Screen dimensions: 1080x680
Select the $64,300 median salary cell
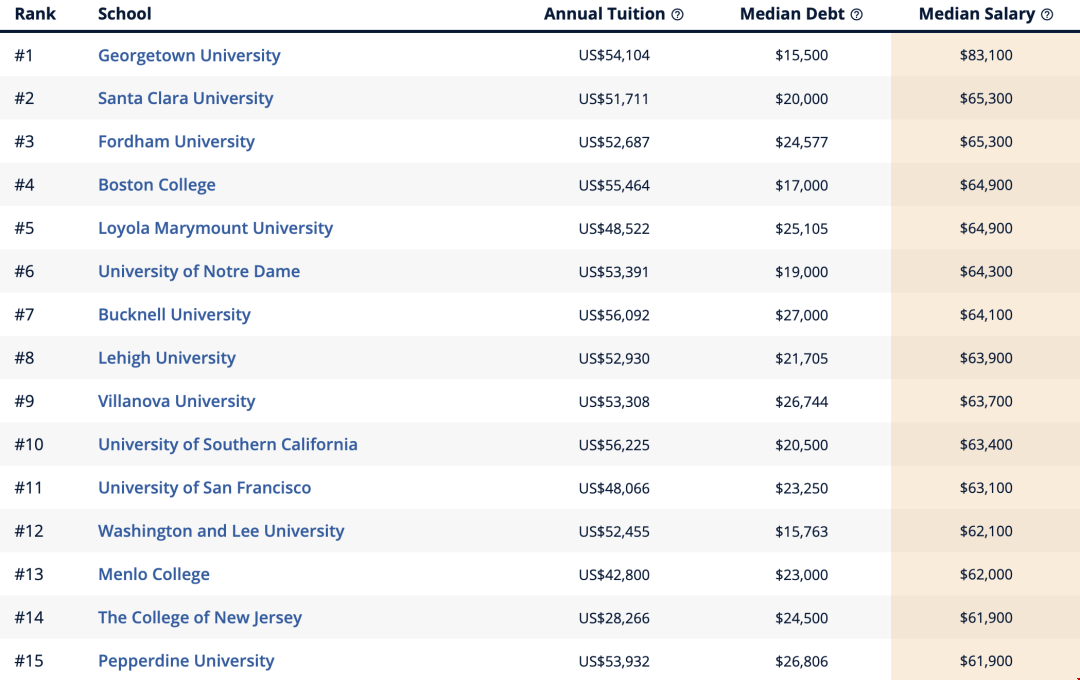986,271
